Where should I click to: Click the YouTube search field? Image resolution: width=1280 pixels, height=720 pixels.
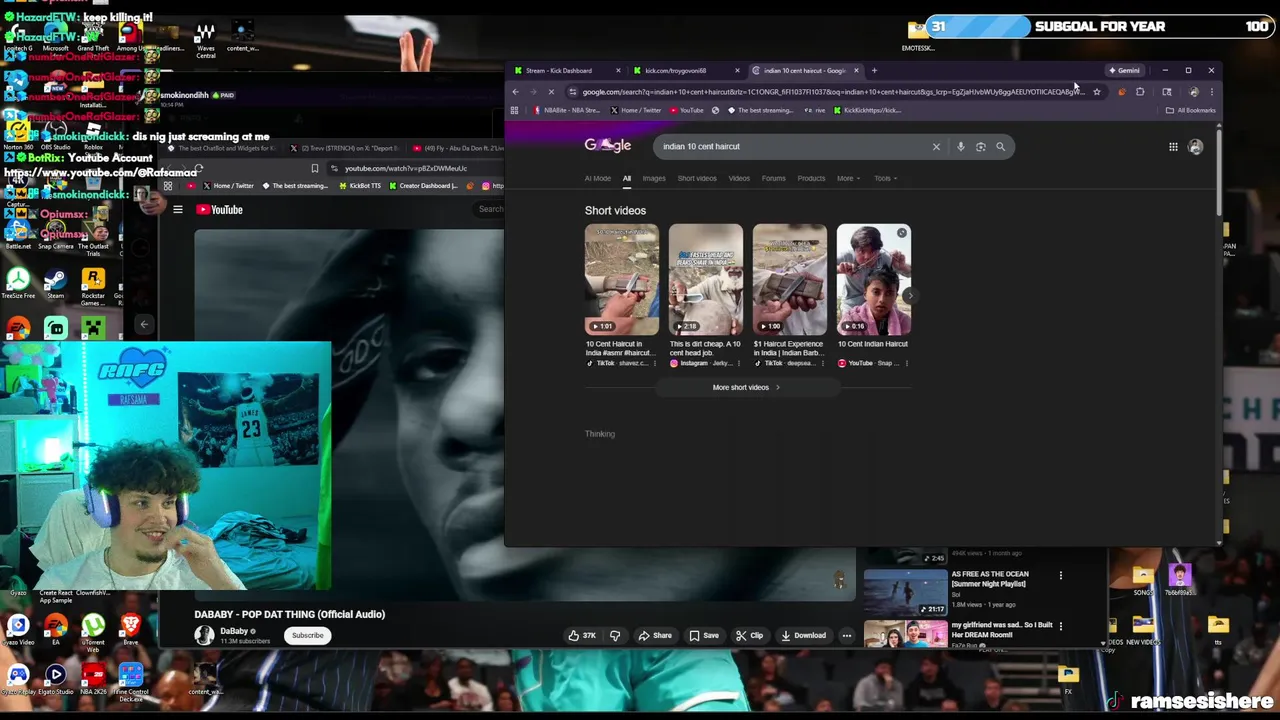click(490, 209)
